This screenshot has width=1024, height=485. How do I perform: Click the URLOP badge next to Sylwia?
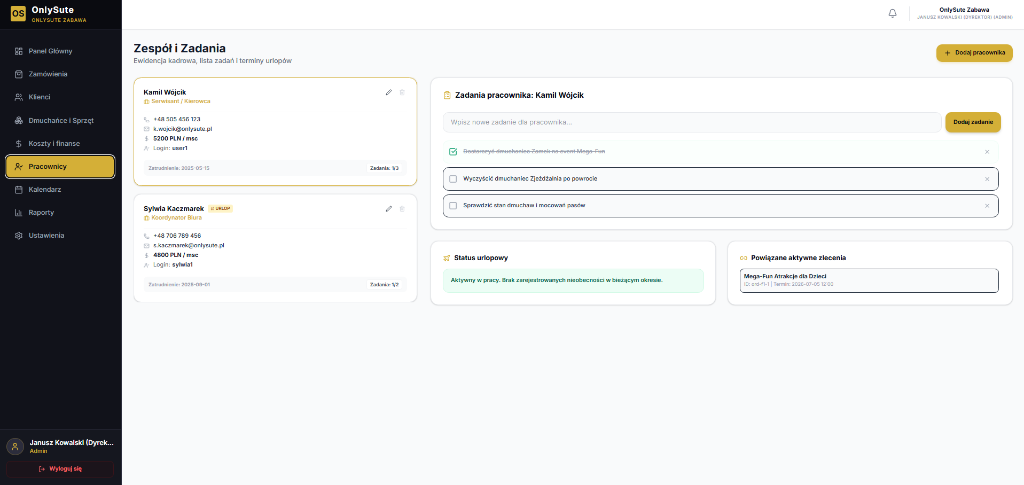221,209
